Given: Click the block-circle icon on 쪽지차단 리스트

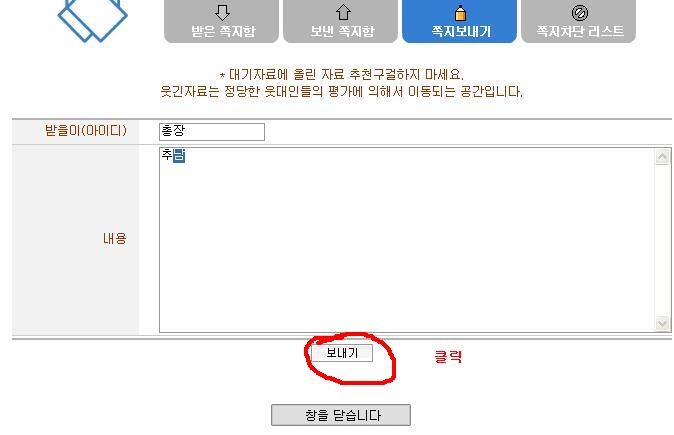Looking at the screenshot, I should click(579, 13).
